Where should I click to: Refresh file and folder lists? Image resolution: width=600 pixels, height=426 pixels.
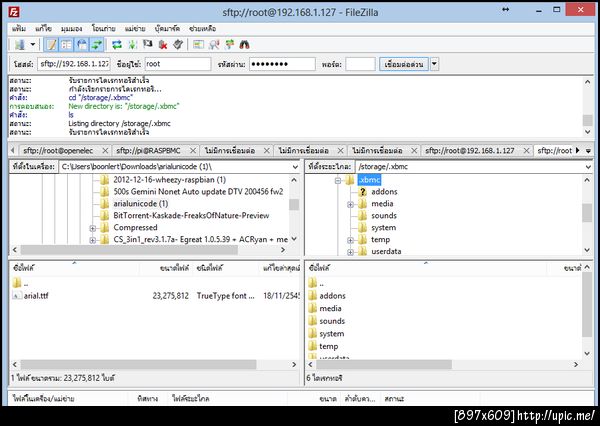tap(117, 45)
